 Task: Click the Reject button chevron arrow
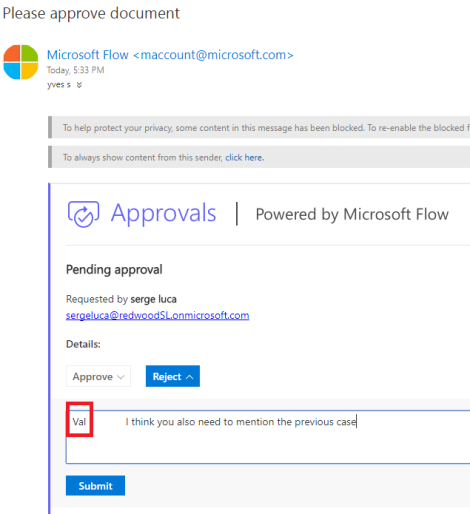click(189, 377)
